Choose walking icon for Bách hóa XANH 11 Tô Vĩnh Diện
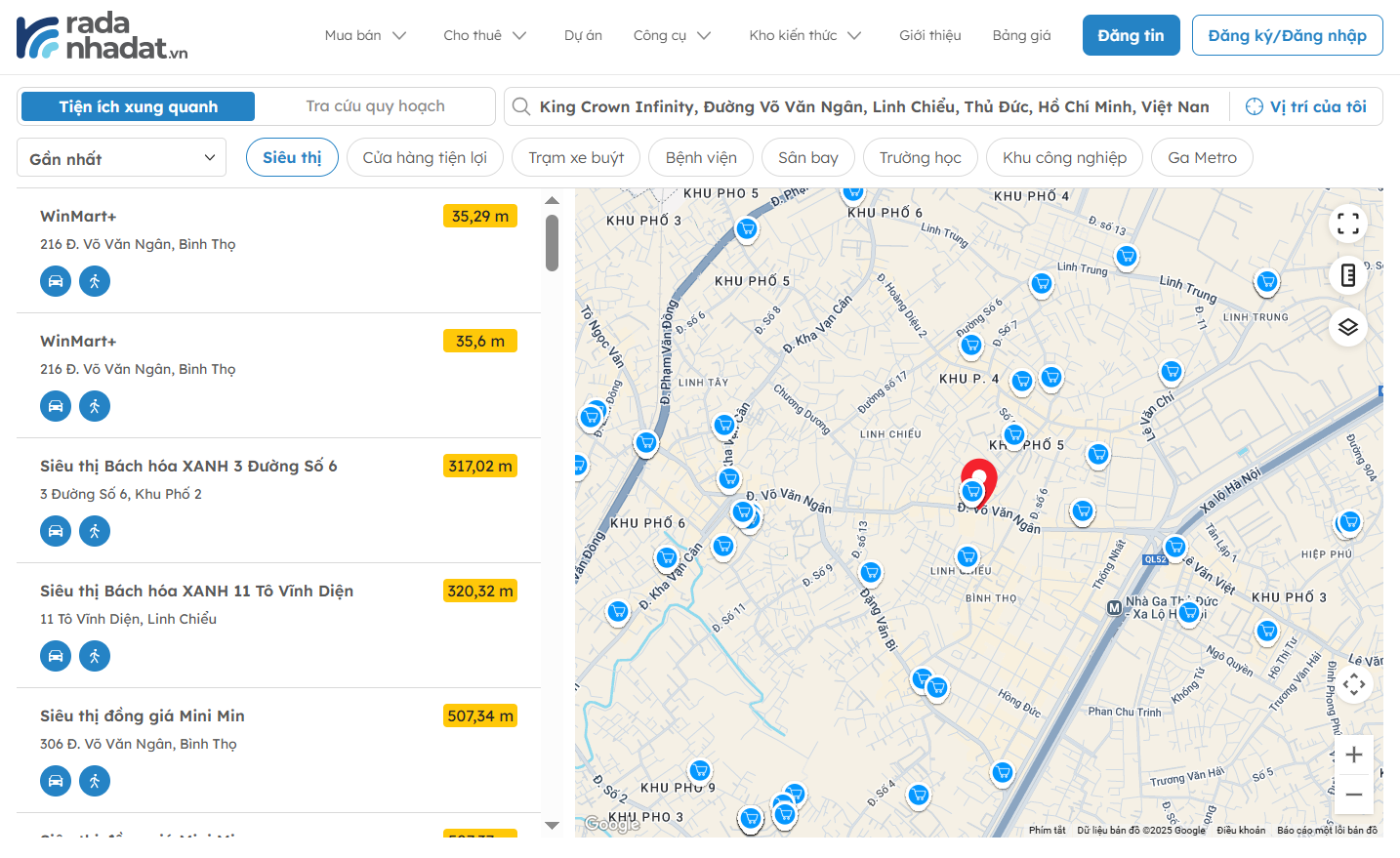 coord(95,656)
